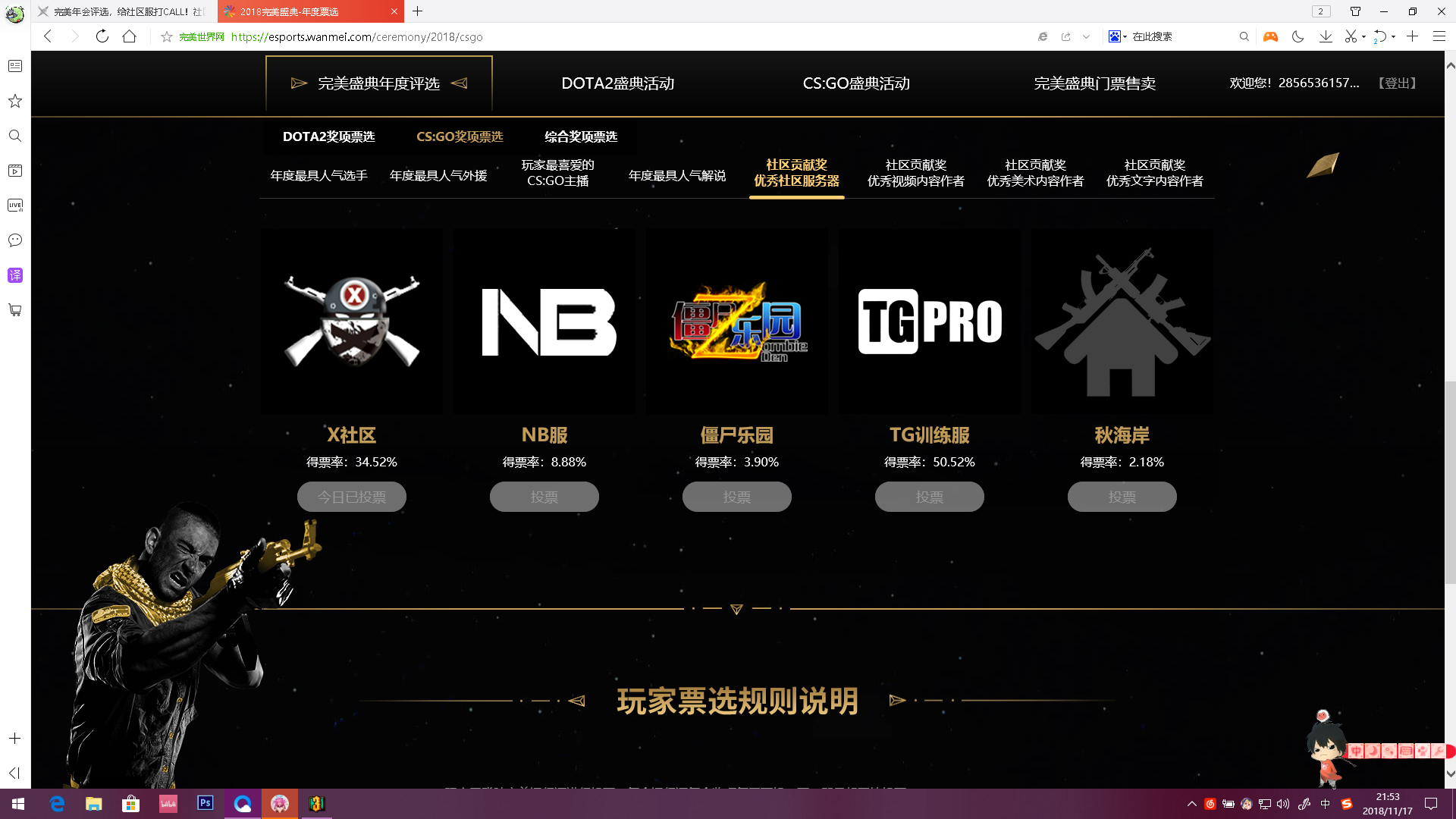This screenshot has width=1456, height=819.
Task: Open the screenshot tool dropdown arrow
Action: [1363, 36]
